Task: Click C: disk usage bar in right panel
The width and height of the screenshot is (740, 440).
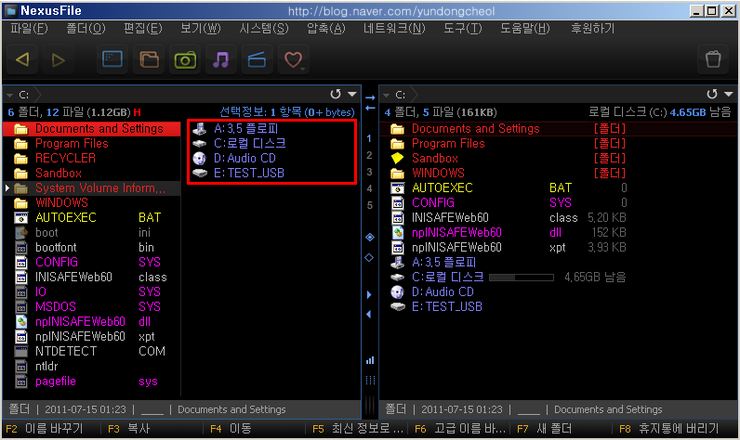Action: (x=521, y=278)
